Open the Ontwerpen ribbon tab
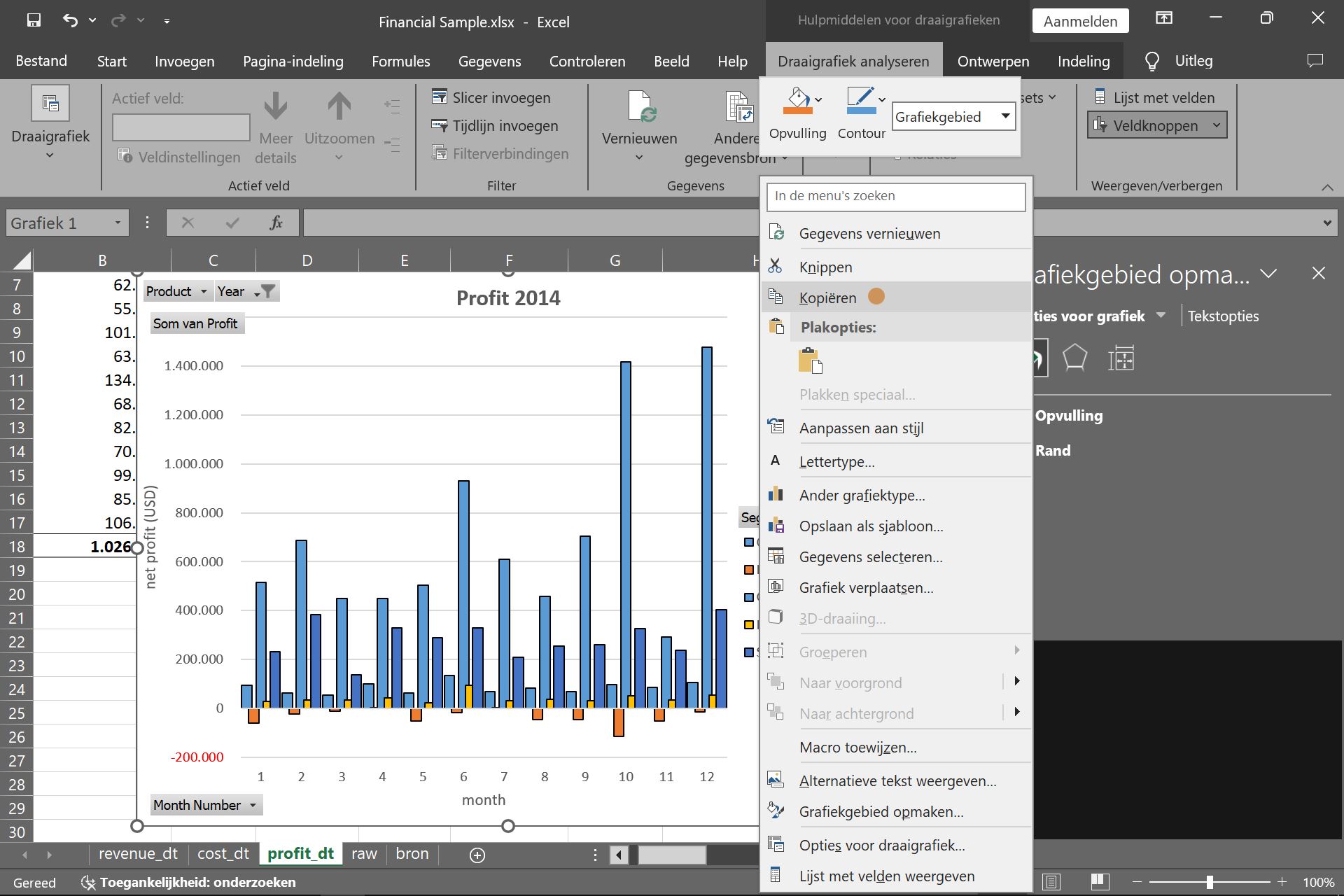1344x896 pixels. click(x=993, y=62)
